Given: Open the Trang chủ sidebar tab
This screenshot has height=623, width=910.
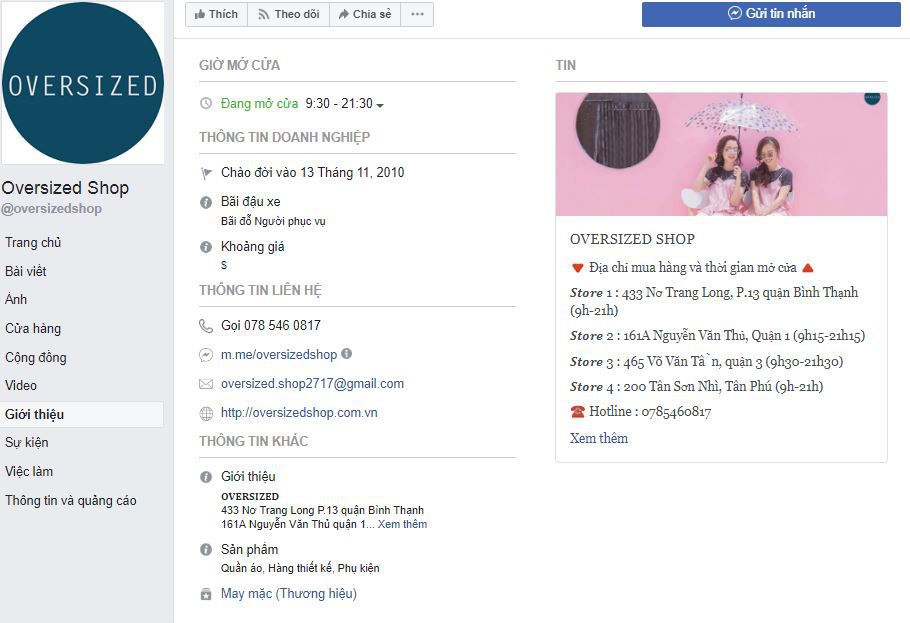Looking at the screenshot, I should [x=33, y=243].
